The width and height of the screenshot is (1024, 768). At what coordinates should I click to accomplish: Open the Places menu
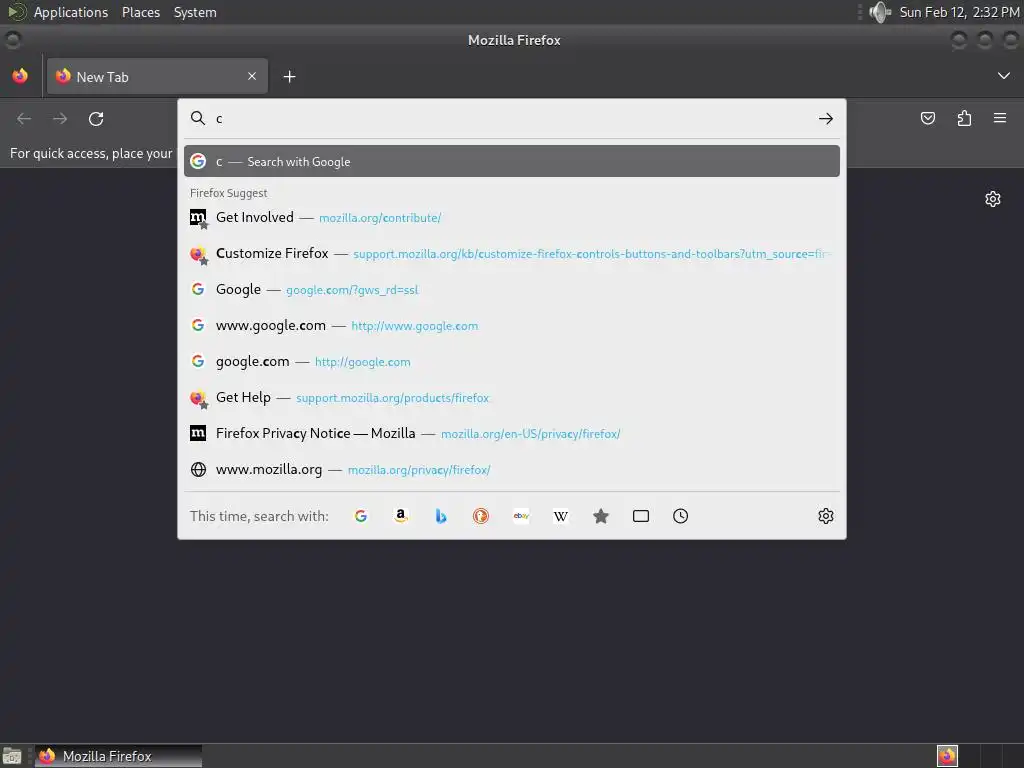tap(141, 12)
